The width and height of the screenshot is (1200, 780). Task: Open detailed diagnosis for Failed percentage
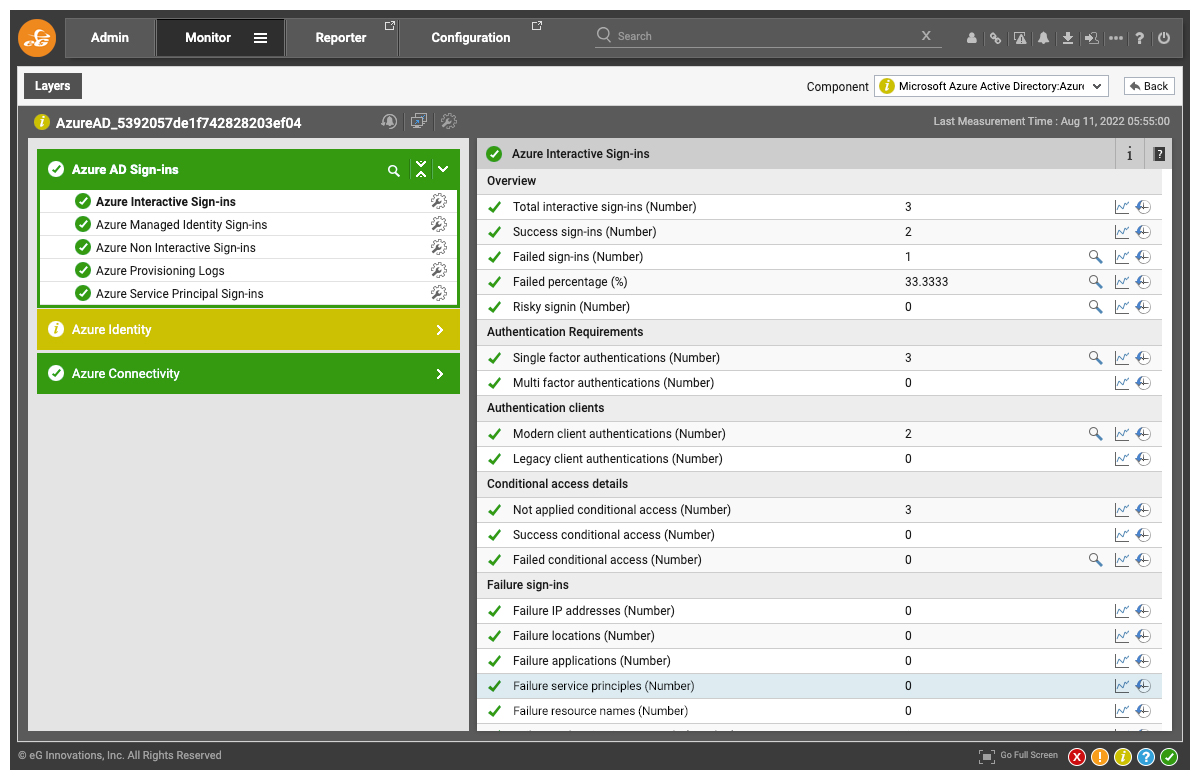coord(1095,282)
